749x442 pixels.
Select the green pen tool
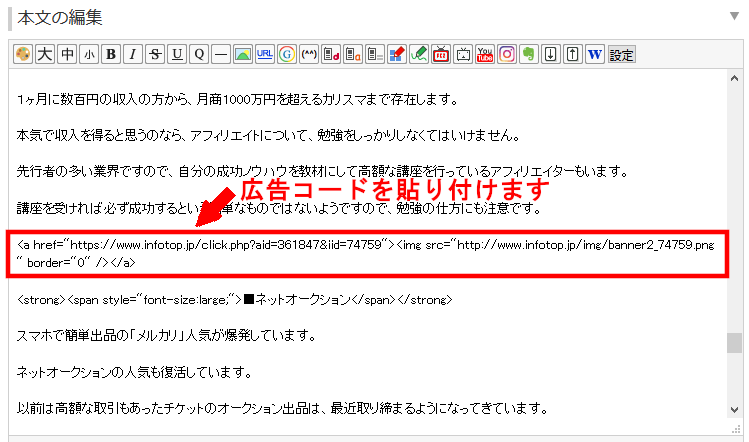(418, 54)
